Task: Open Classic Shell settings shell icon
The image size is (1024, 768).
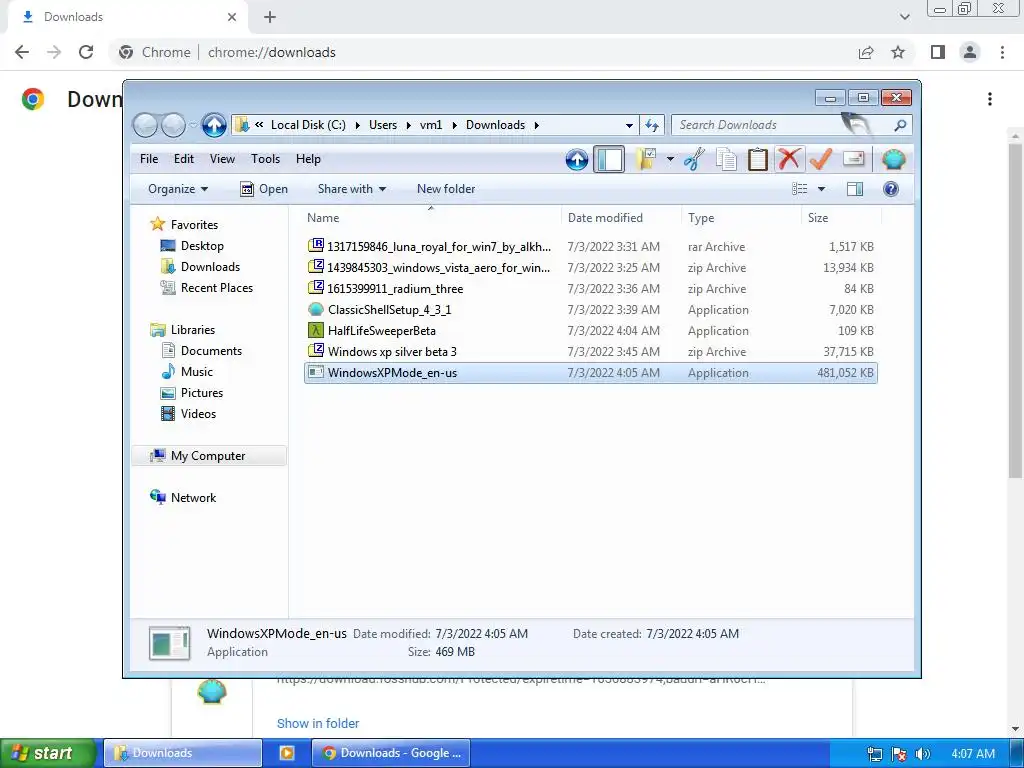Action: point(893,159)
